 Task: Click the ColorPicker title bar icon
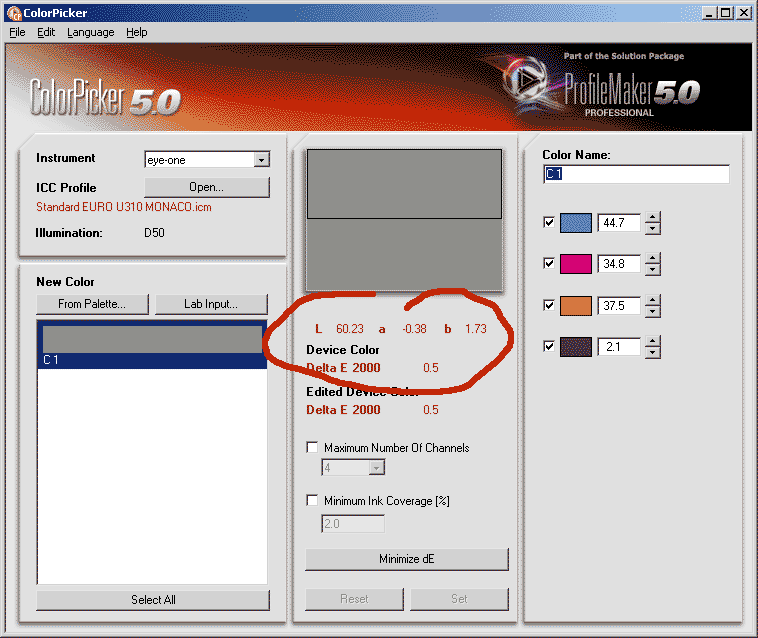[14, 13]
